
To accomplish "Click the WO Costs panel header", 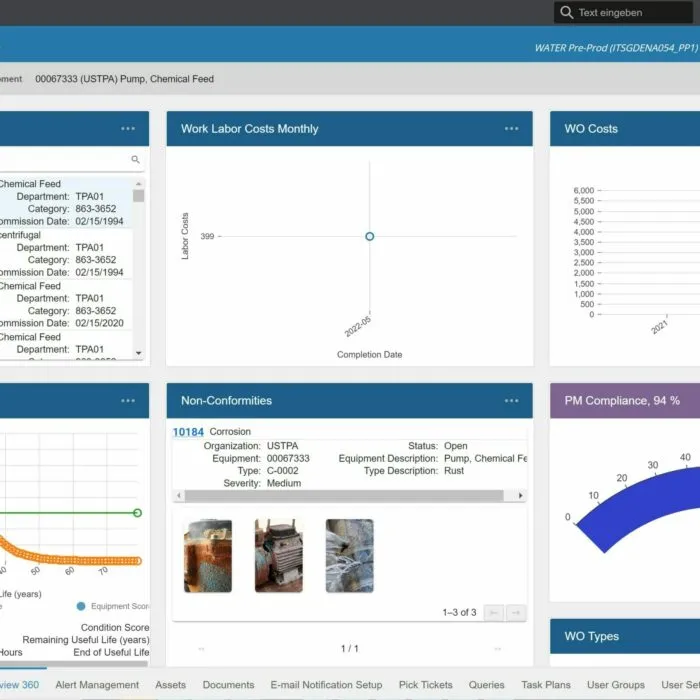I will tap(625, 129).
